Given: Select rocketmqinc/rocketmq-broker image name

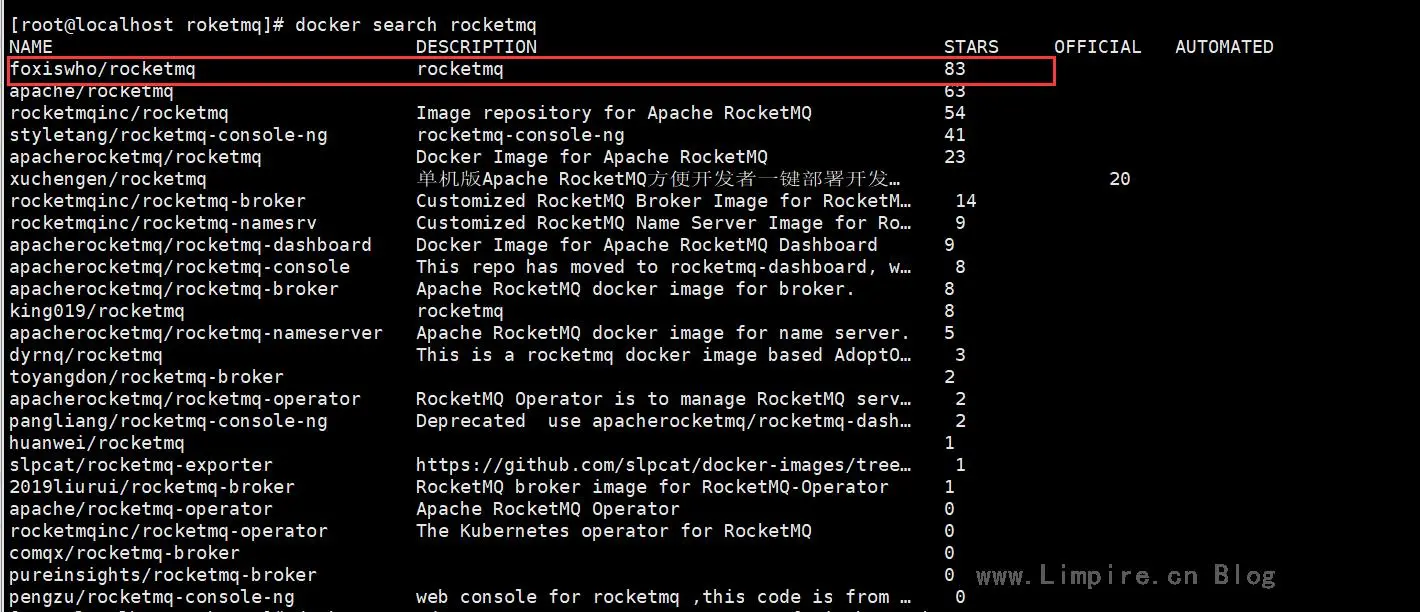Looking at the screenshot, I should 157,201.
